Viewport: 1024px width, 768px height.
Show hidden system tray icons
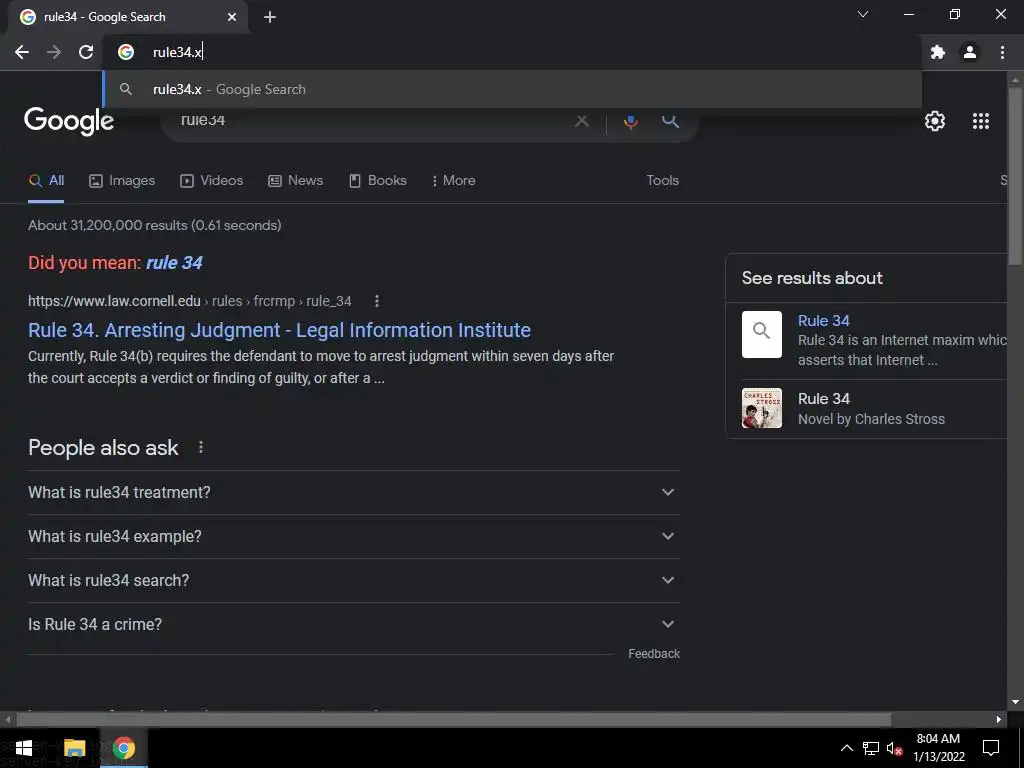[x=846, y=748]
